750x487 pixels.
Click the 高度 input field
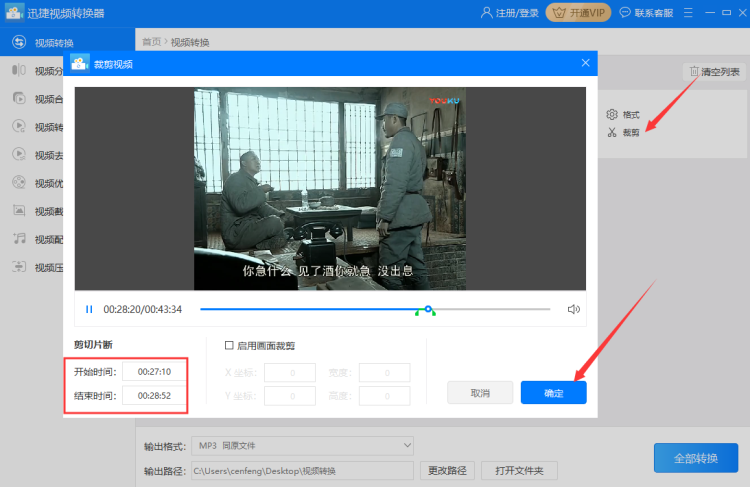click(x=385, y=396)
